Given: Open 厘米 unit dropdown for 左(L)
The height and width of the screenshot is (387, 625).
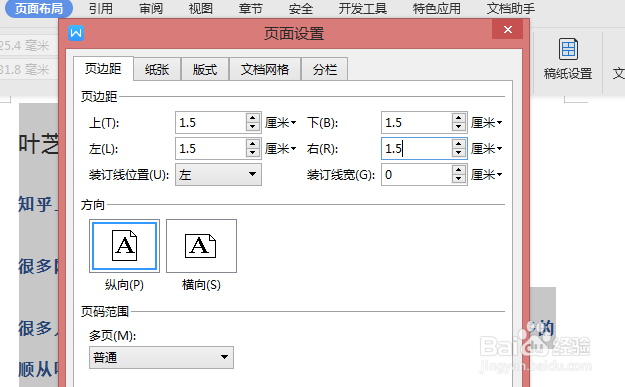Looking at the screenshot, I should tap(281, 149).
